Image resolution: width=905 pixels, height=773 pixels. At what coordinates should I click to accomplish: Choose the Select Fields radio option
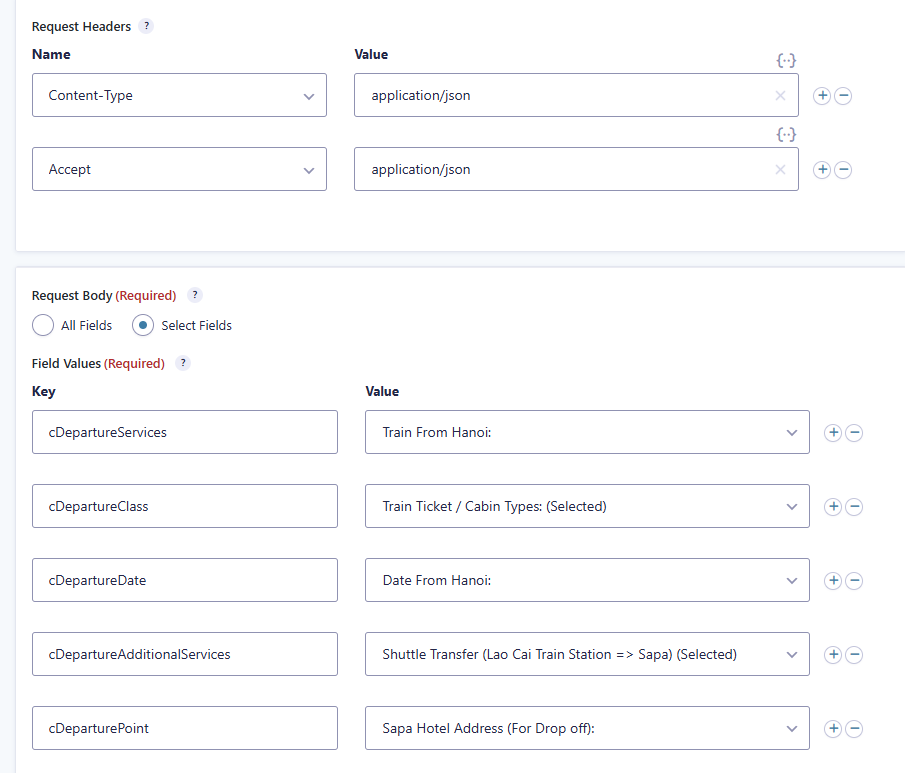point(143,325)
